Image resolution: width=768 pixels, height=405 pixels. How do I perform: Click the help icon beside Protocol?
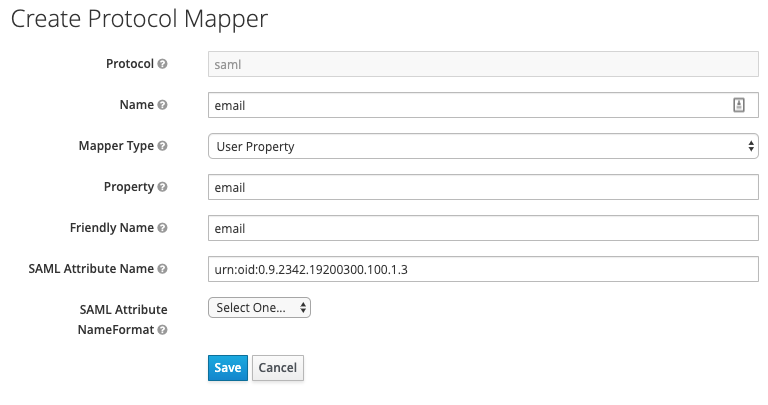coord(163,64)
